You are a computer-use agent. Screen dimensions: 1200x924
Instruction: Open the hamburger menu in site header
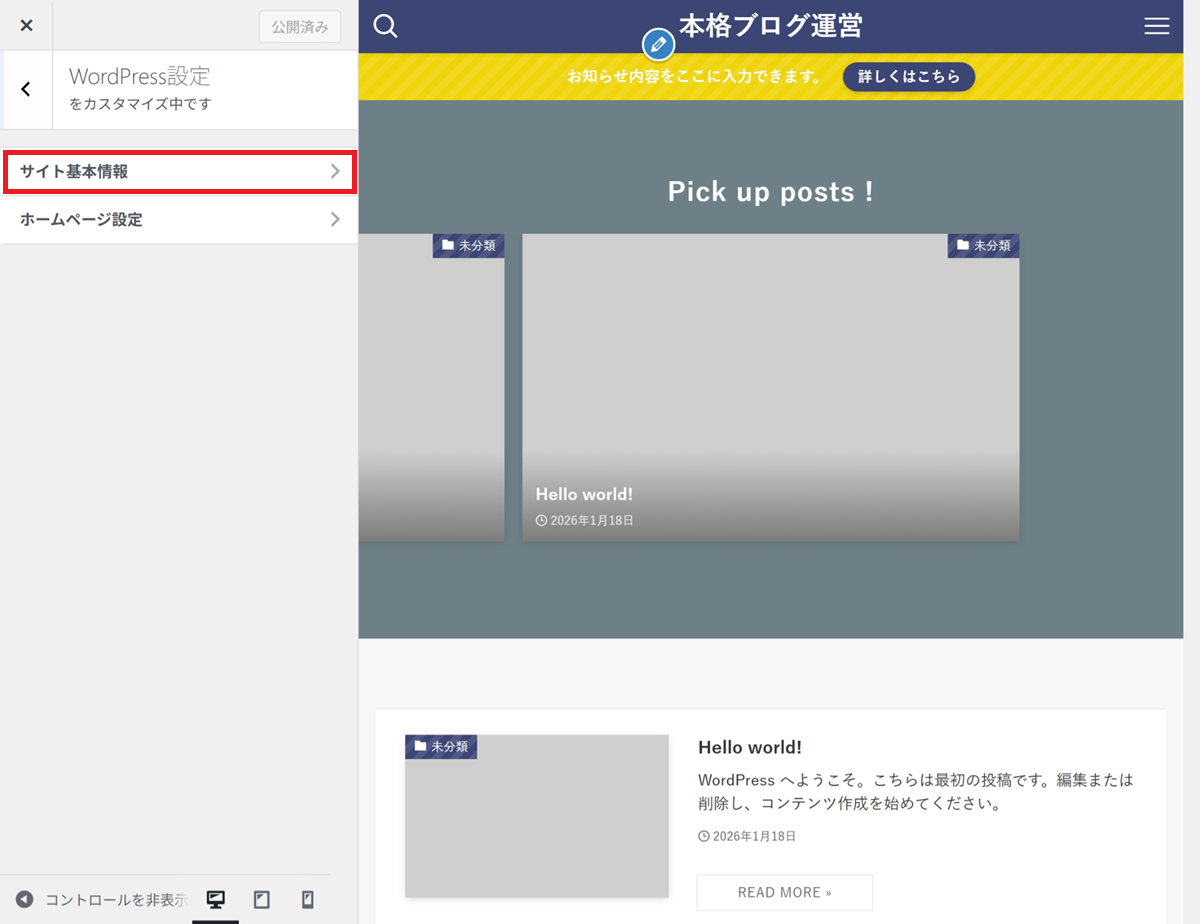point(1156,27)
